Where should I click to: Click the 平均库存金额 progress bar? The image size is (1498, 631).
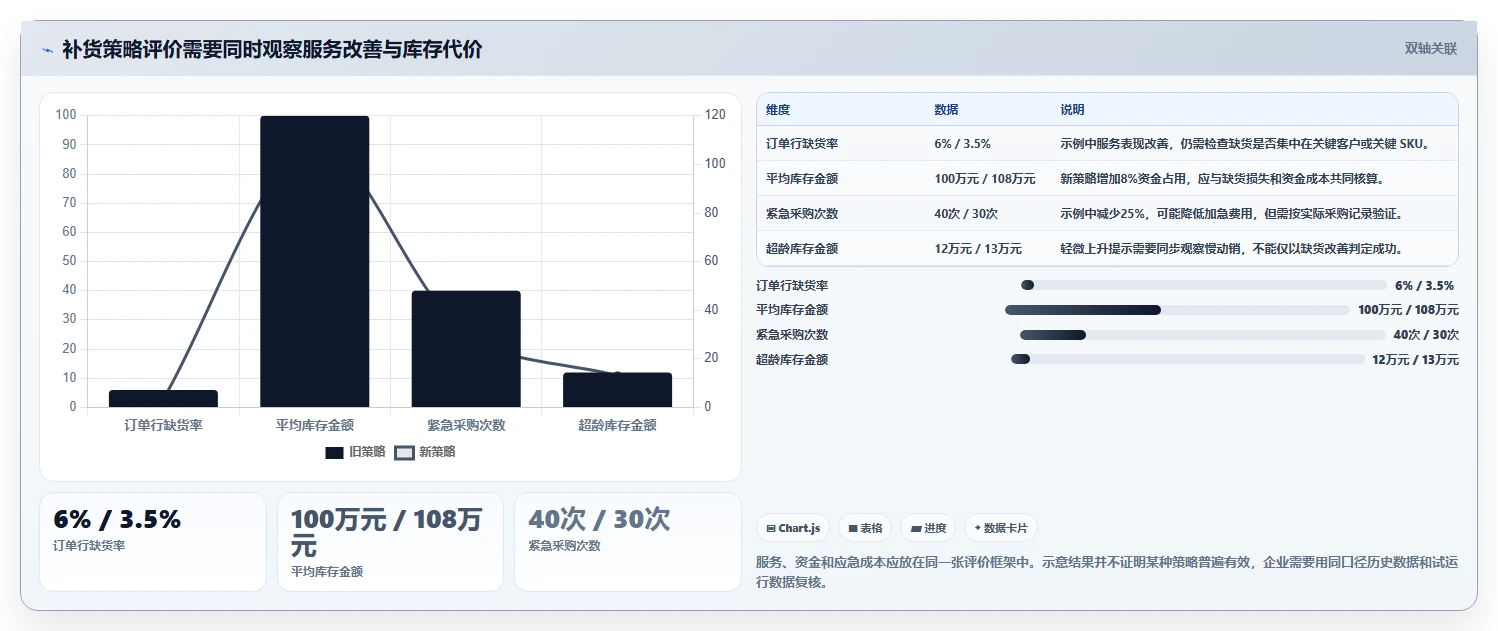1177,310
